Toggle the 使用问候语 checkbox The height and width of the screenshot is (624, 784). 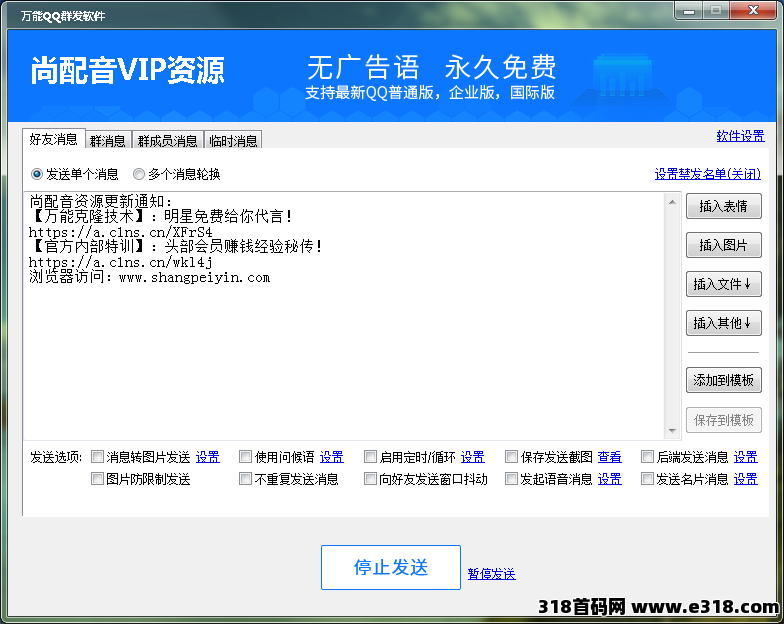[246, 456]
